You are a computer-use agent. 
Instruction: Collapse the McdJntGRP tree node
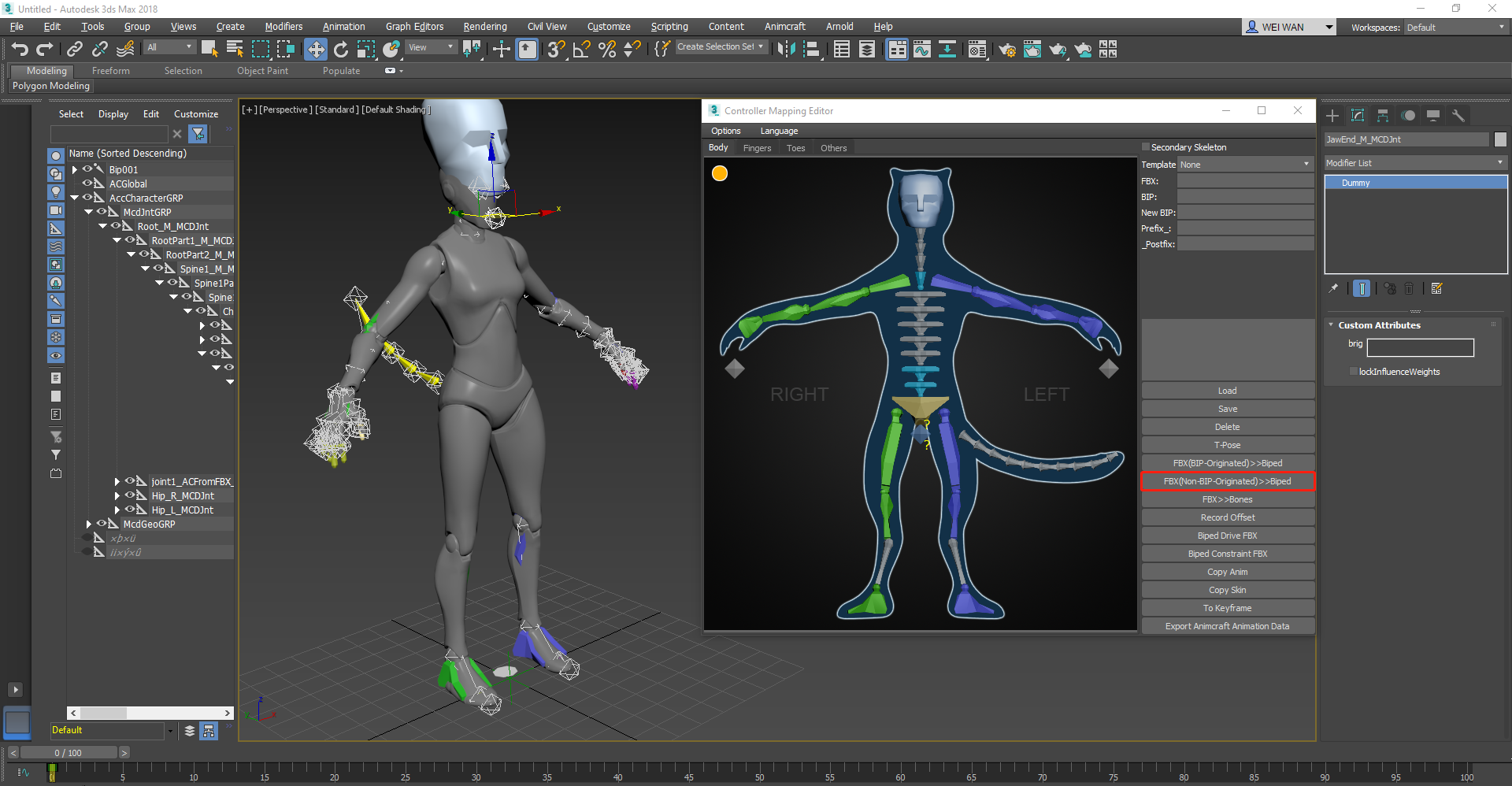pyautogui.click(x=89, y=212)
